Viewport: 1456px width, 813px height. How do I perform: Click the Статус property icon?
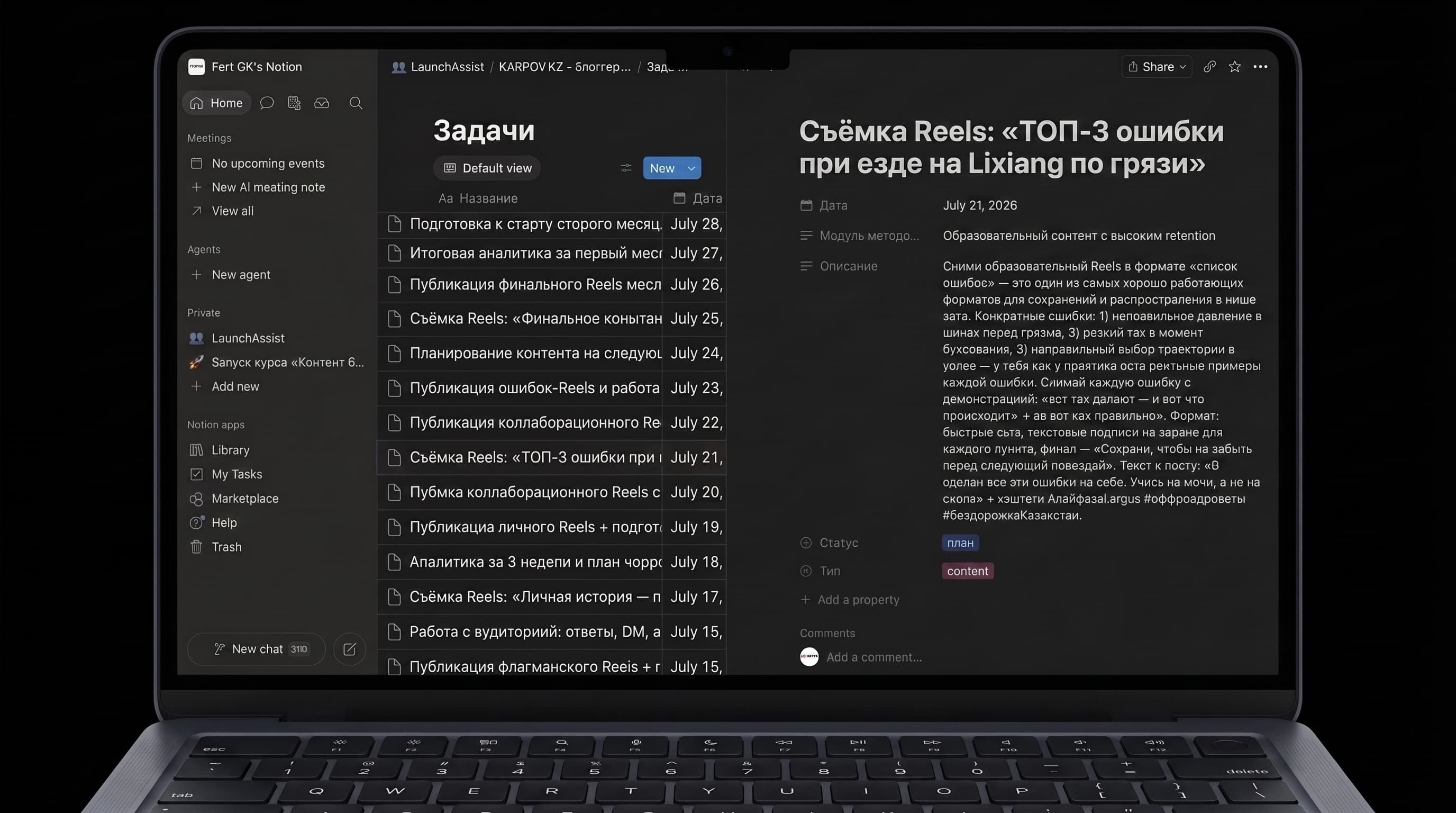[x=806, y=543]
